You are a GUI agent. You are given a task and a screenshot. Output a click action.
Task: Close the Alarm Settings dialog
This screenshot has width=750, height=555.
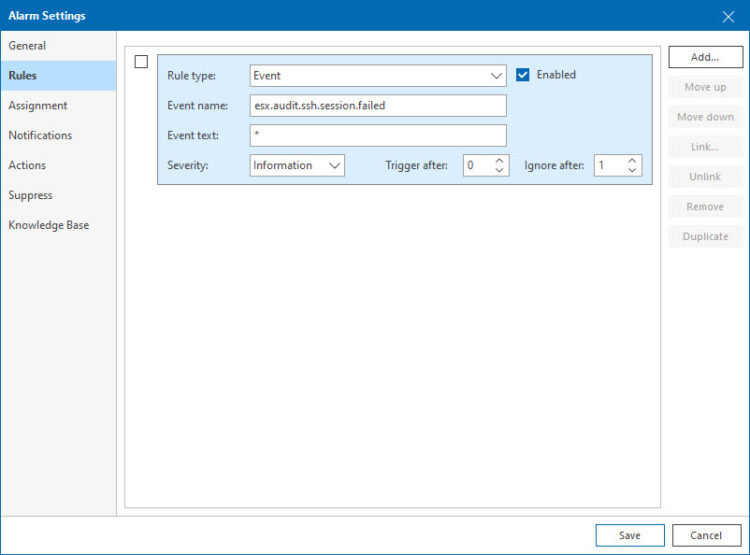click(728, 16)
